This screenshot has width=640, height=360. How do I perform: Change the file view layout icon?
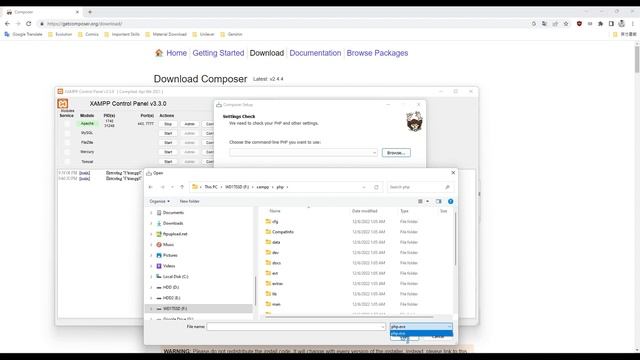(420, 201)
